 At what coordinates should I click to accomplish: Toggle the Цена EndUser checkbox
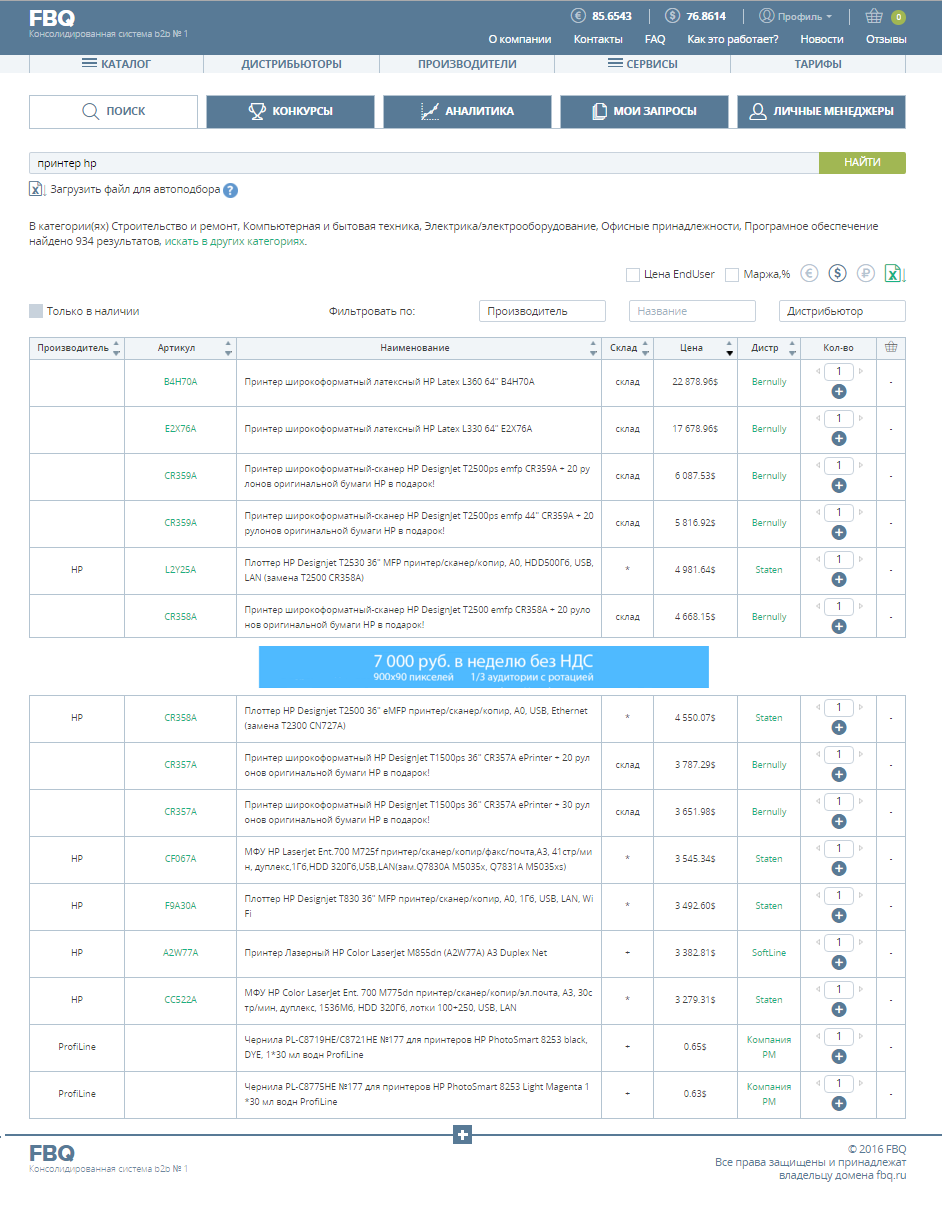(x=633, y=274)
